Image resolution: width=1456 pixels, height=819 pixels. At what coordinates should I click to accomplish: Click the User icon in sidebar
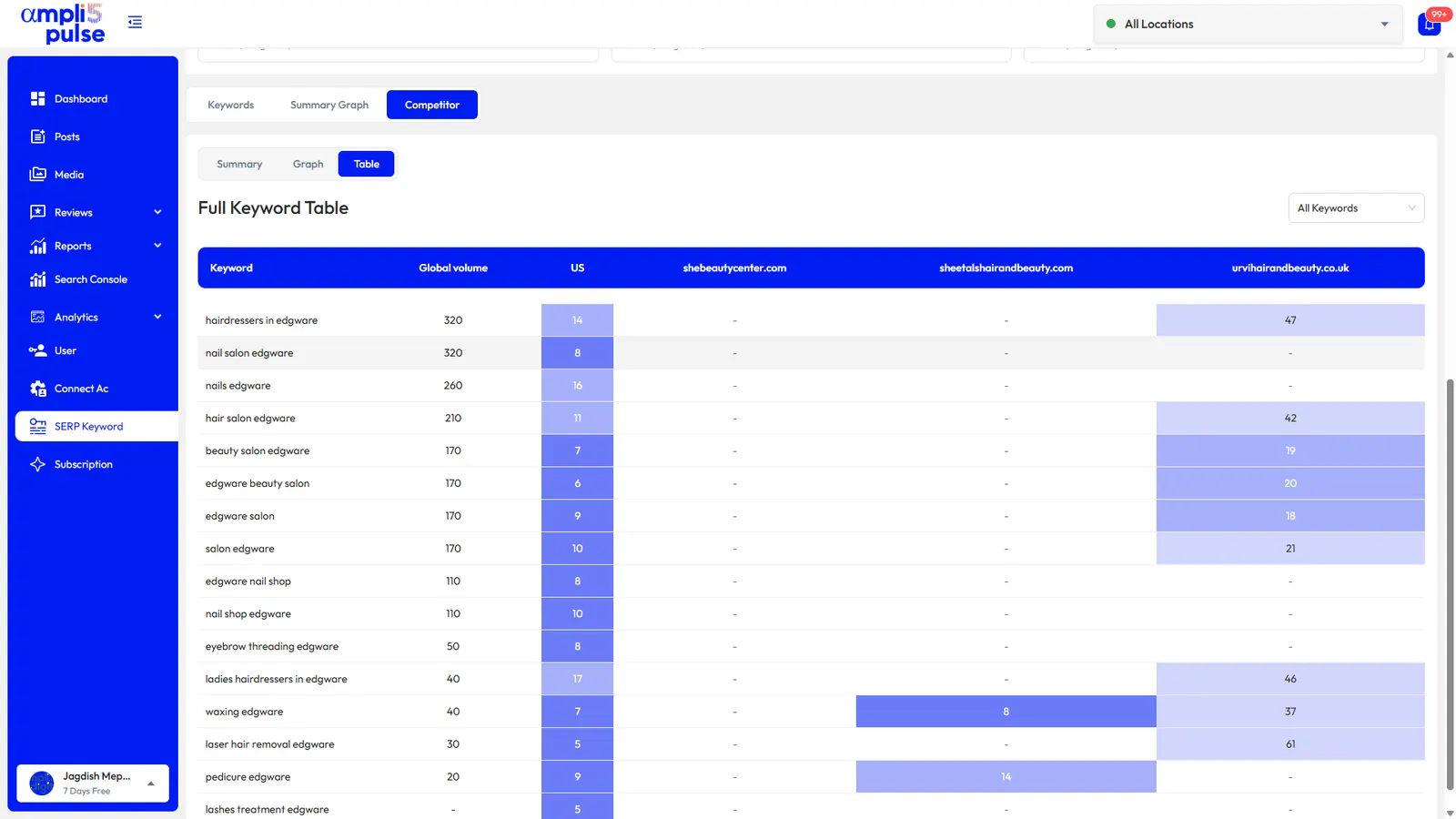coord(37,350)
